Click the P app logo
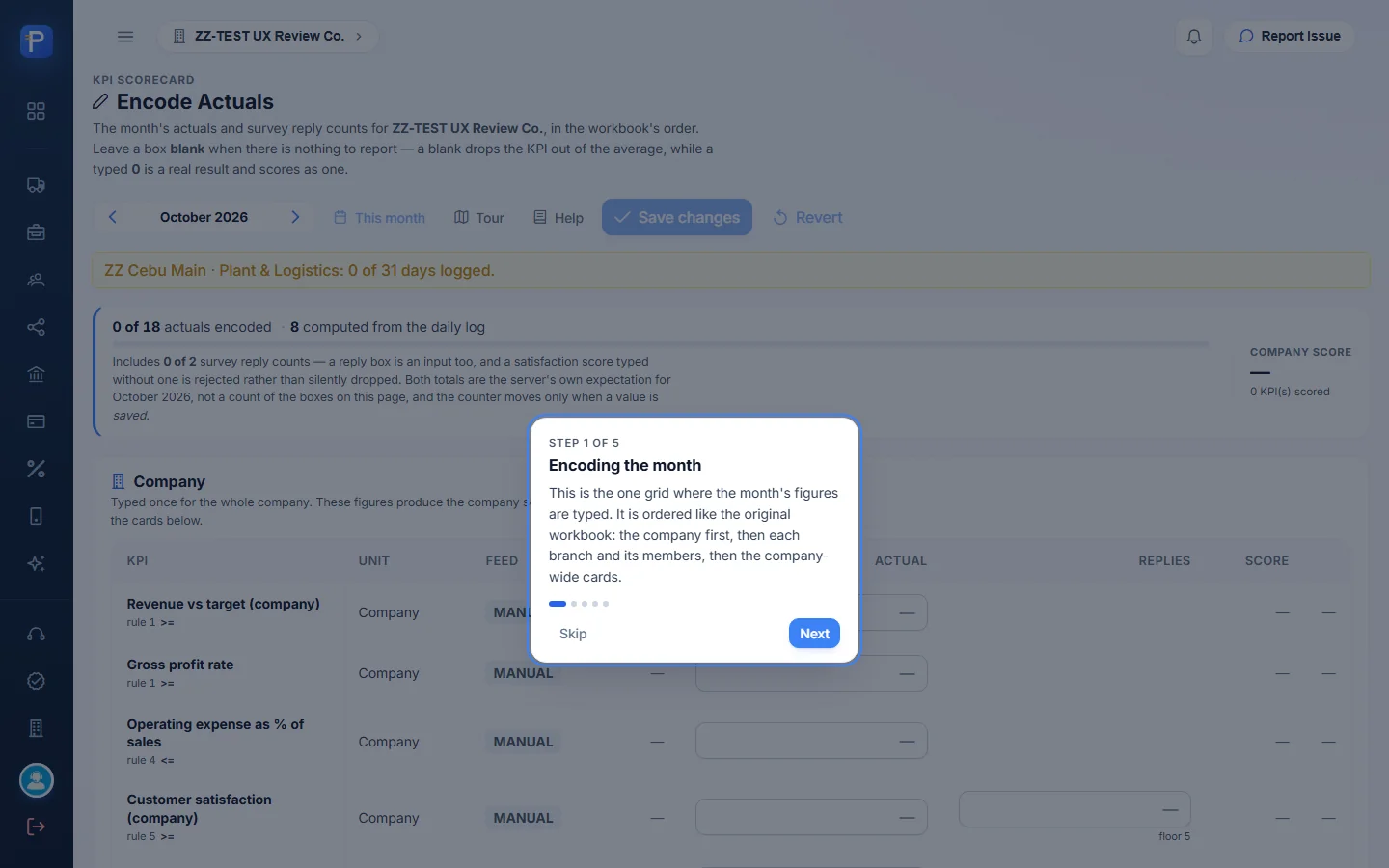1389x868 pixels. click(36, 41)
